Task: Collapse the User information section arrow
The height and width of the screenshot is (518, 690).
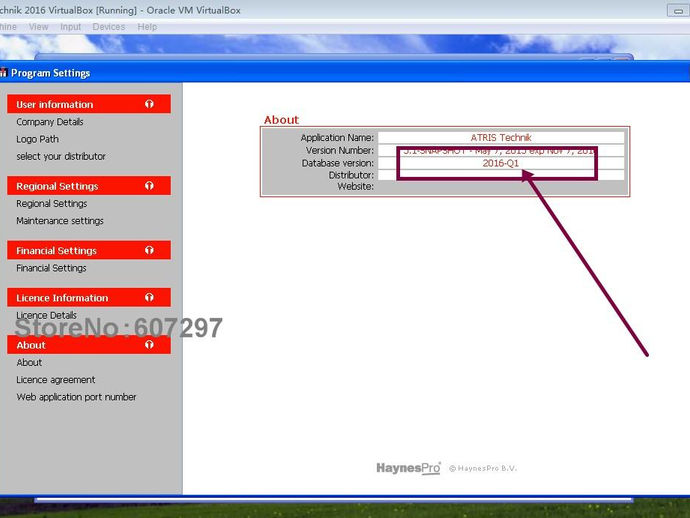Action: coord(149,104)
